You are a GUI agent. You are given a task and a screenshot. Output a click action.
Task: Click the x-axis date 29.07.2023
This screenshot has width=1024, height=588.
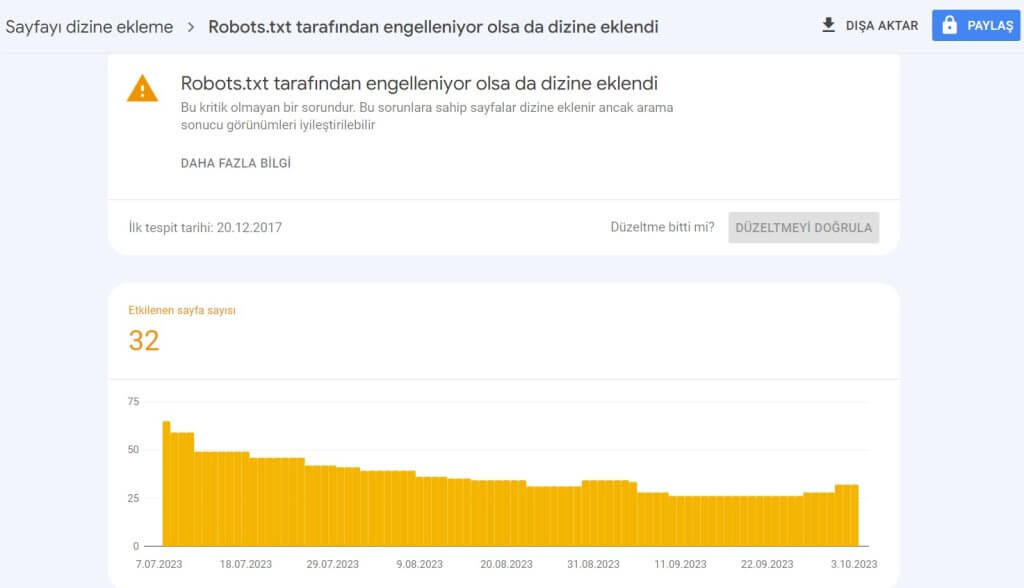coord(332,564)
